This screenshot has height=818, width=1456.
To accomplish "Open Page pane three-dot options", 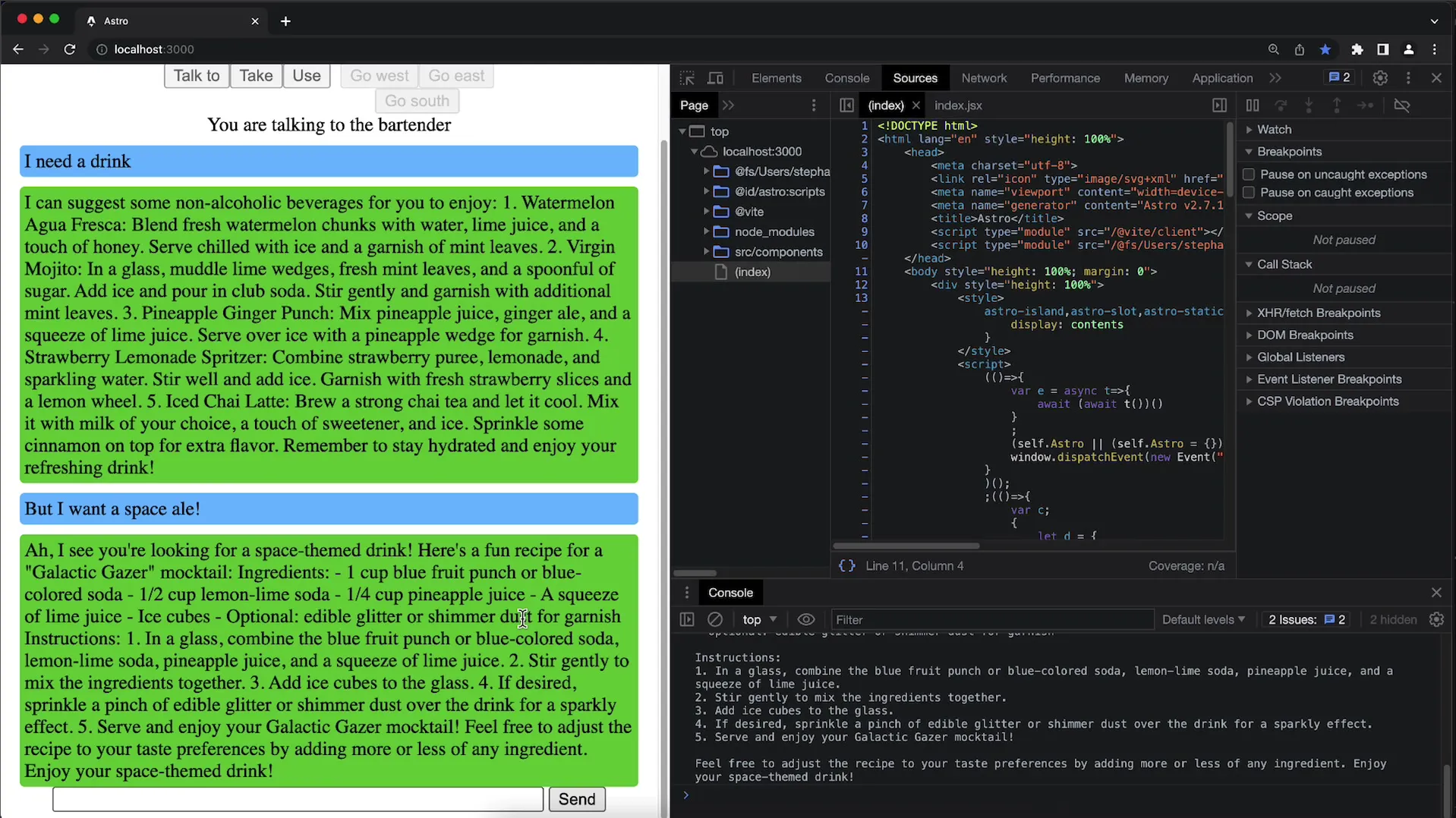I will (x=814, y=105).
